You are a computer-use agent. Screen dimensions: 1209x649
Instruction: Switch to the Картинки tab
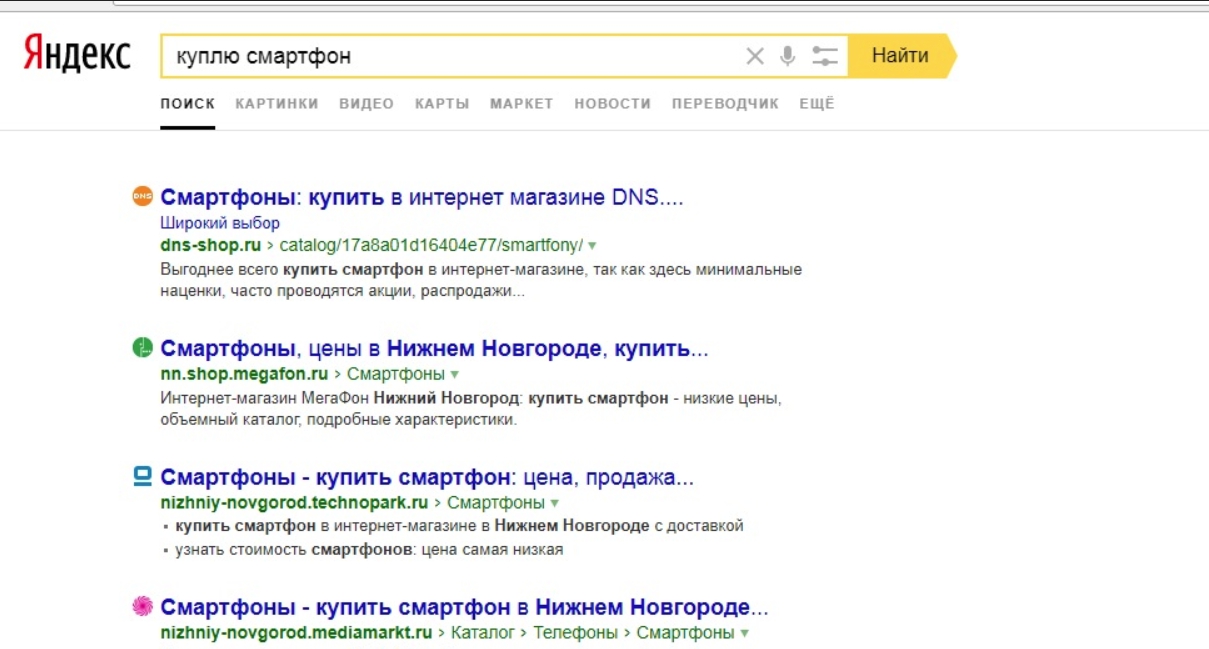[x=277, y=103]
